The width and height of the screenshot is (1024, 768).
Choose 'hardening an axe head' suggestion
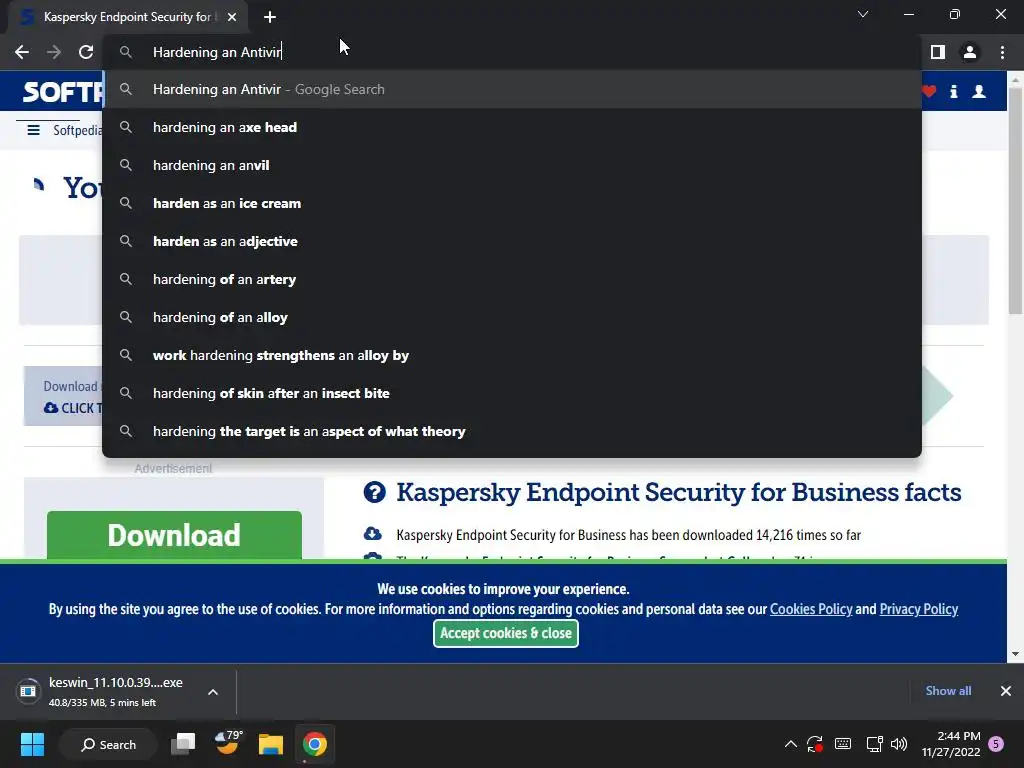pos(512,127)
